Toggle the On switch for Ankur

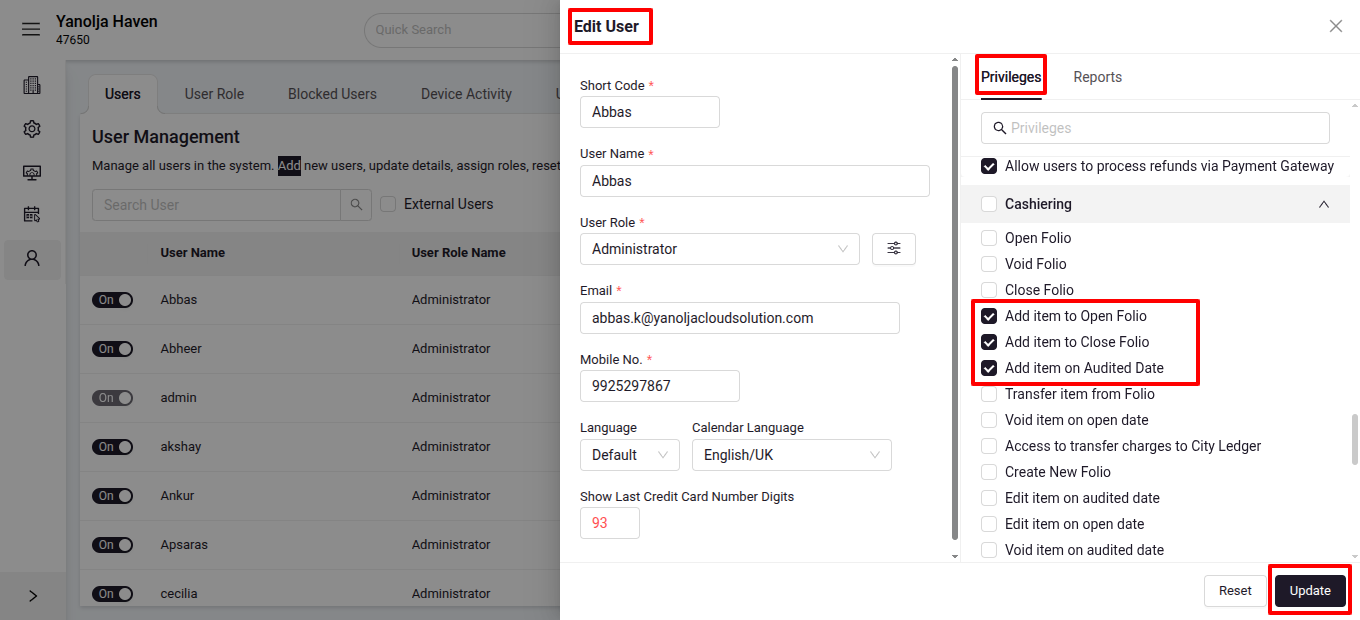pyautogui.click(x=112, y=496)
